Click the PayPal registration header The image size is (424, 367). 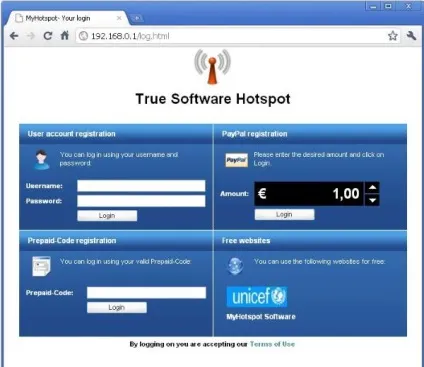[x=254, y=134]
